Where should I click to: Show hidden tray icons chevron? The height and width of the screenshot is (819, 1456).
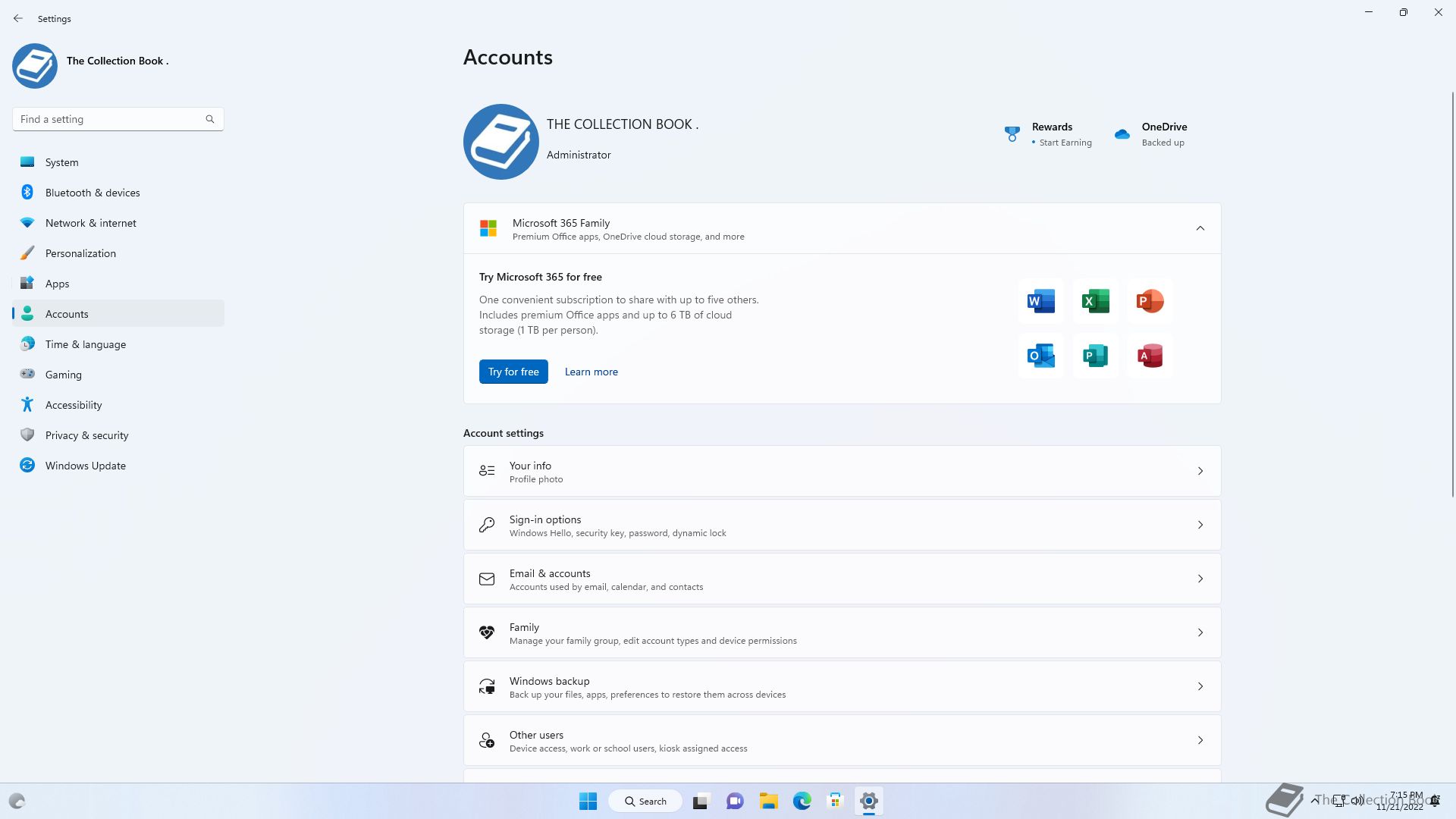1314,800
